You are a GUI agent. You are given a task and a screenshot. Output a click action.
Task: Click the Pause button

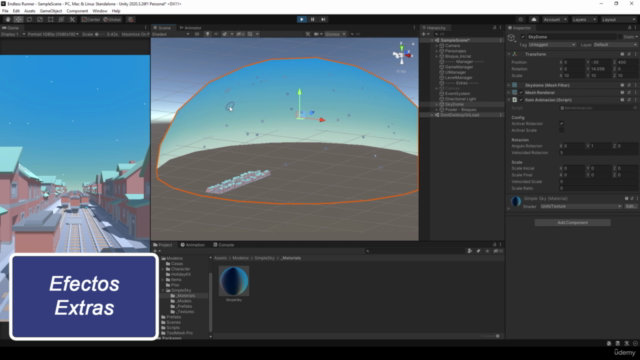click(x=313, y=19)
